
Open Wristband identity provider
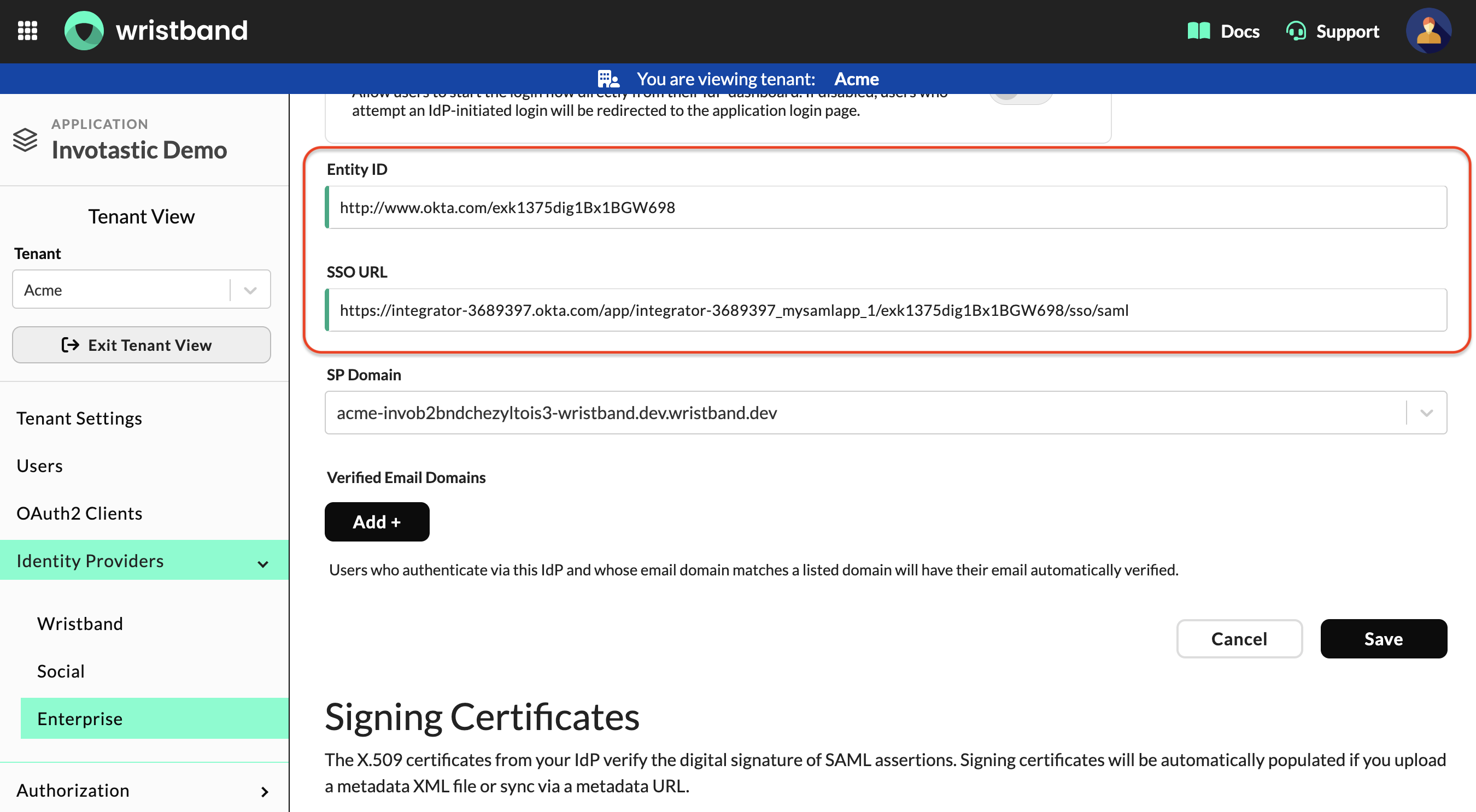[80, 623]
